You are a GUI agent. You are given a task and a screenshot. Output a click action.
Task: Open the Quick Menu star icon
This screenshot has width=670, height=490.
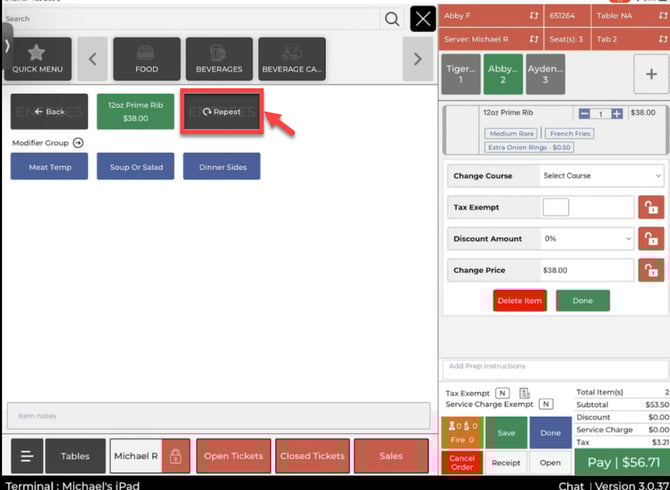(37, 59)
